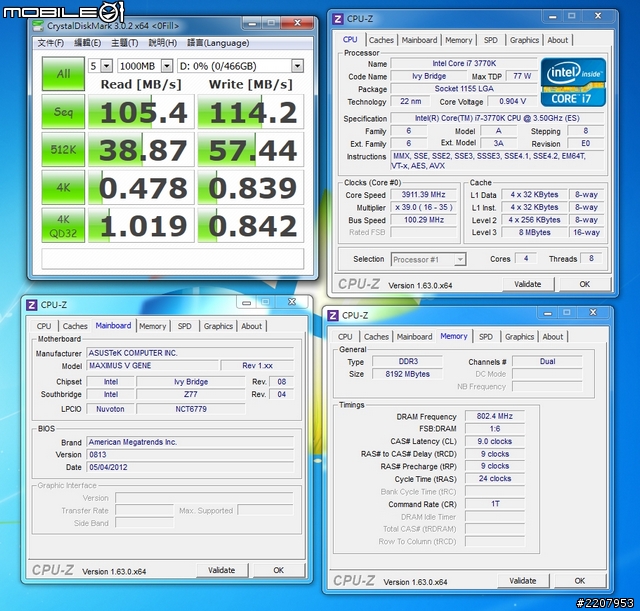640x611 pixels.
Task: Click the empty comment field in CrystalDiskMark
Action: [173, 259]
